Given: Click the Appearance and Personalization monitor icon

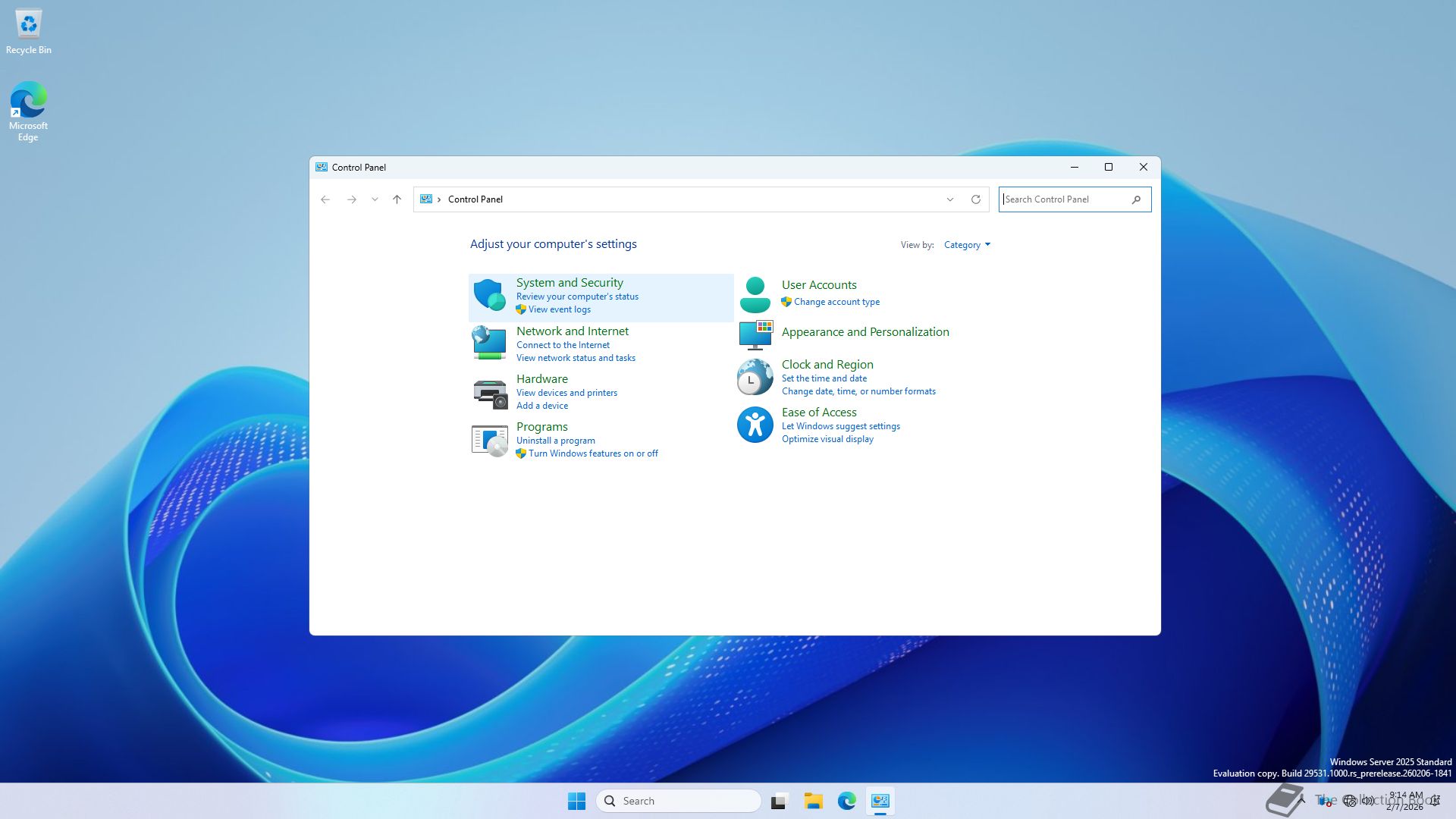Looking at the screenshot, I should (x=755, y=334).
